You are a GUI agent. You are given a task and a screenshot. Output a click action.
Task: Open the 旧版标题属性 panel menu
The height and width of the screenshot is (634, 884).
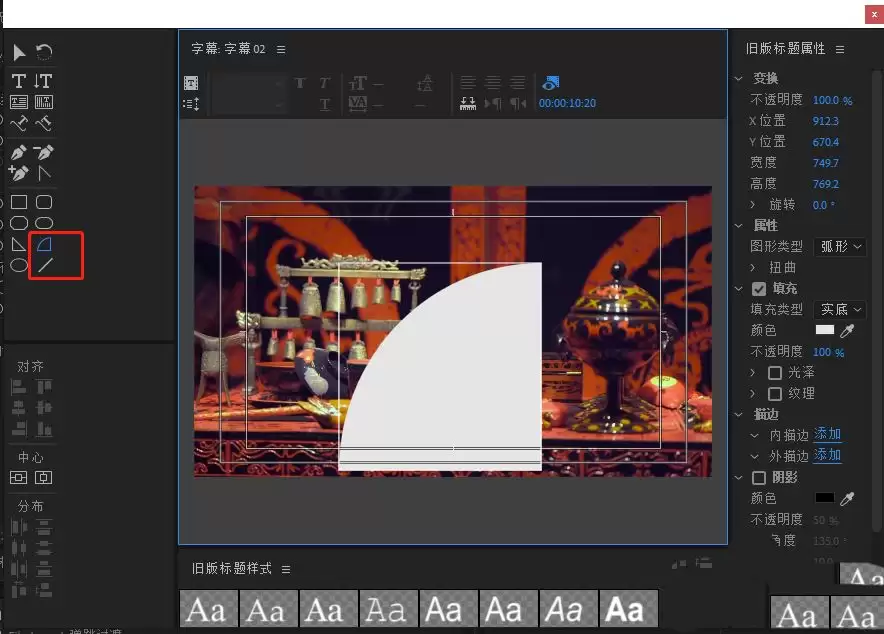tap(840, 50)
